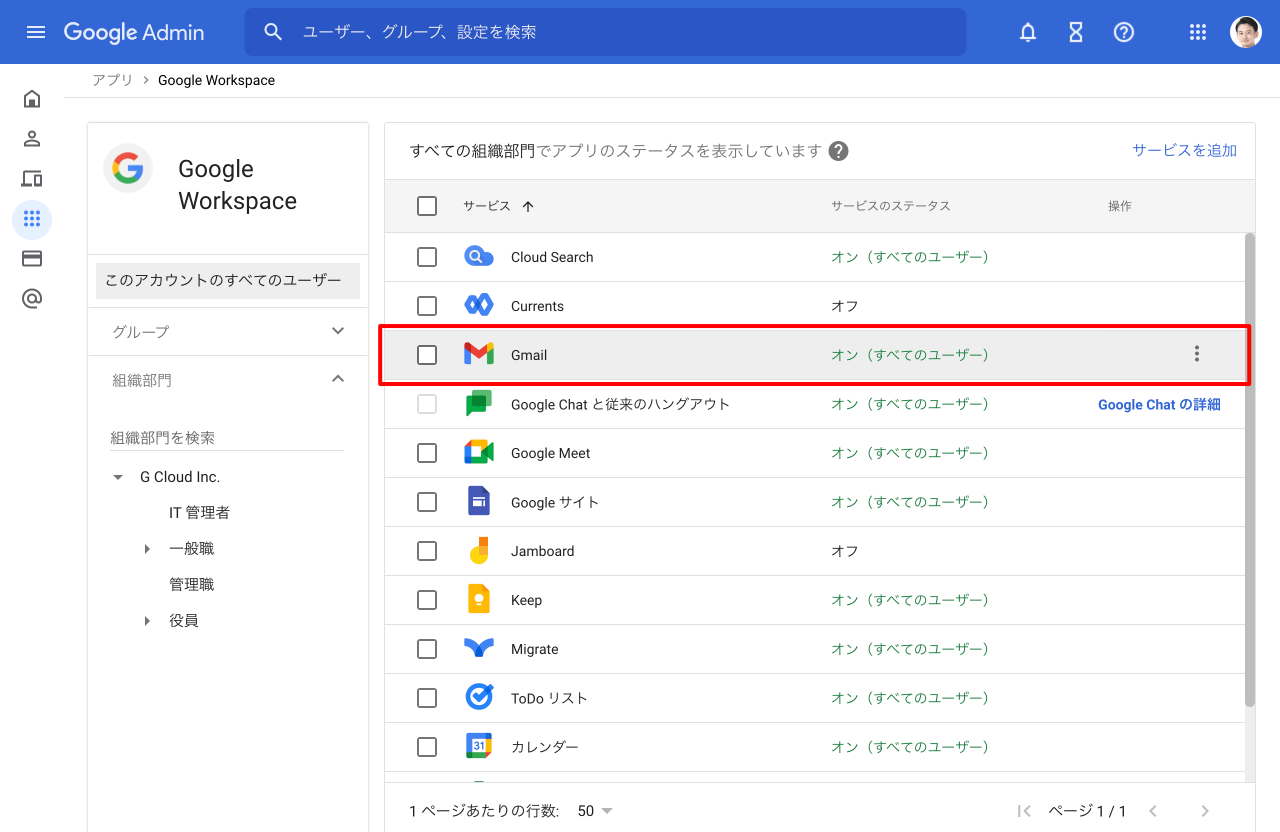Collapse the G Cloud Inc. tree node
Image resolution: width=1280 pixels, height=832 pixels.
pyautogui.click(x=118, y=478)
